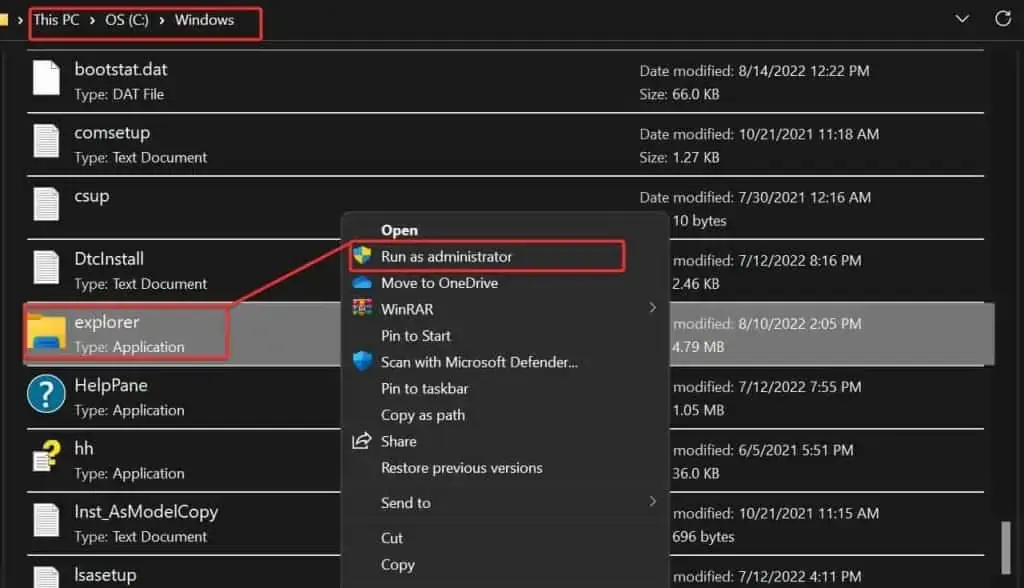Open the address bar history dropdown
This screenshot has height=588, width=1024.
962,18
